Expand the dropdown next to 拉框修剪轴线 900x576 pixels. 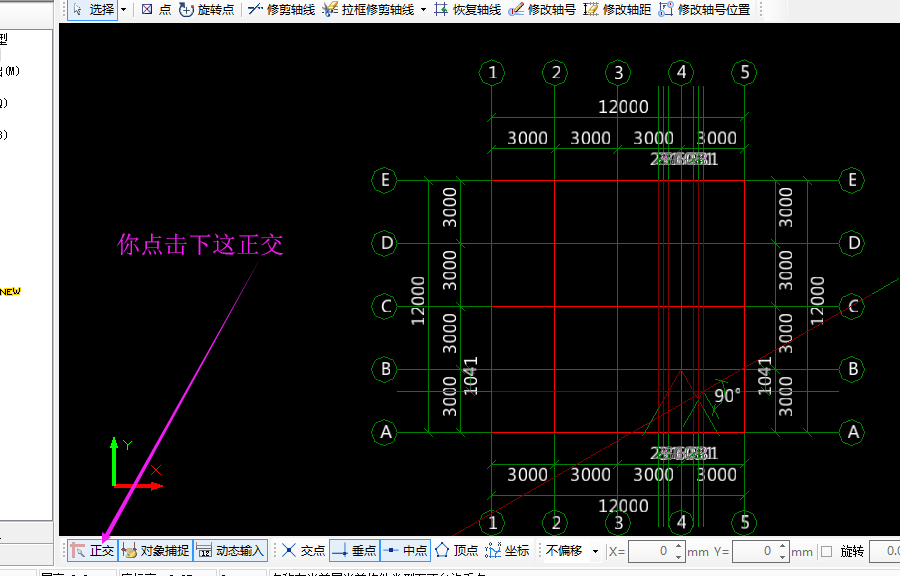point(424,10)
